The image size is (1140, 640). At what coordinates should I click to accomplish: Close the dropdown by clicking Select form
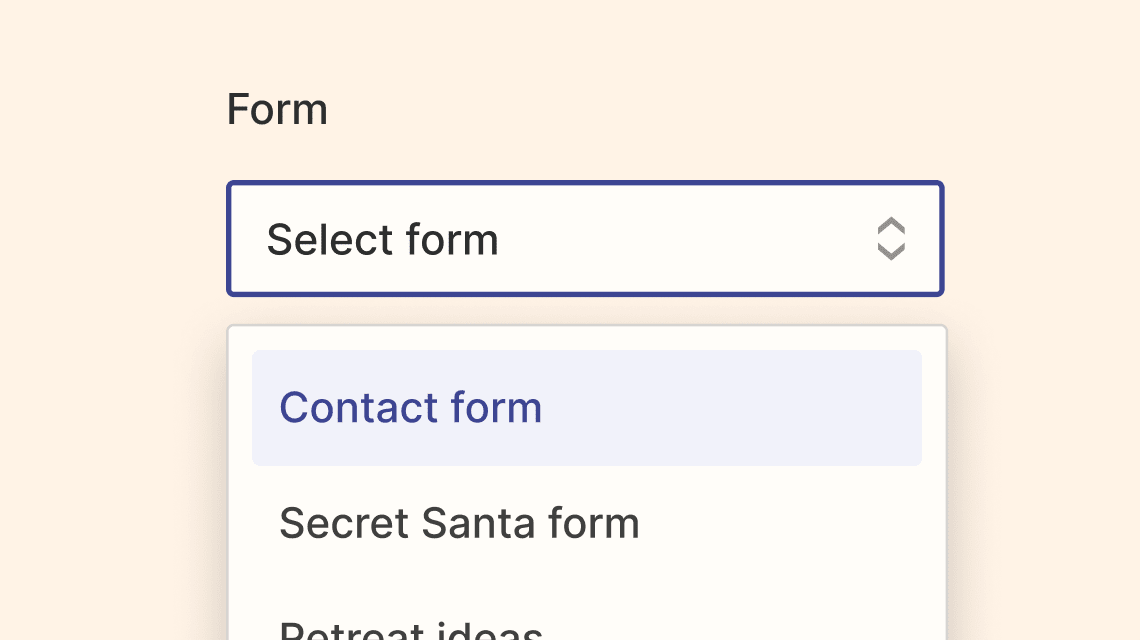coord(585,239)
